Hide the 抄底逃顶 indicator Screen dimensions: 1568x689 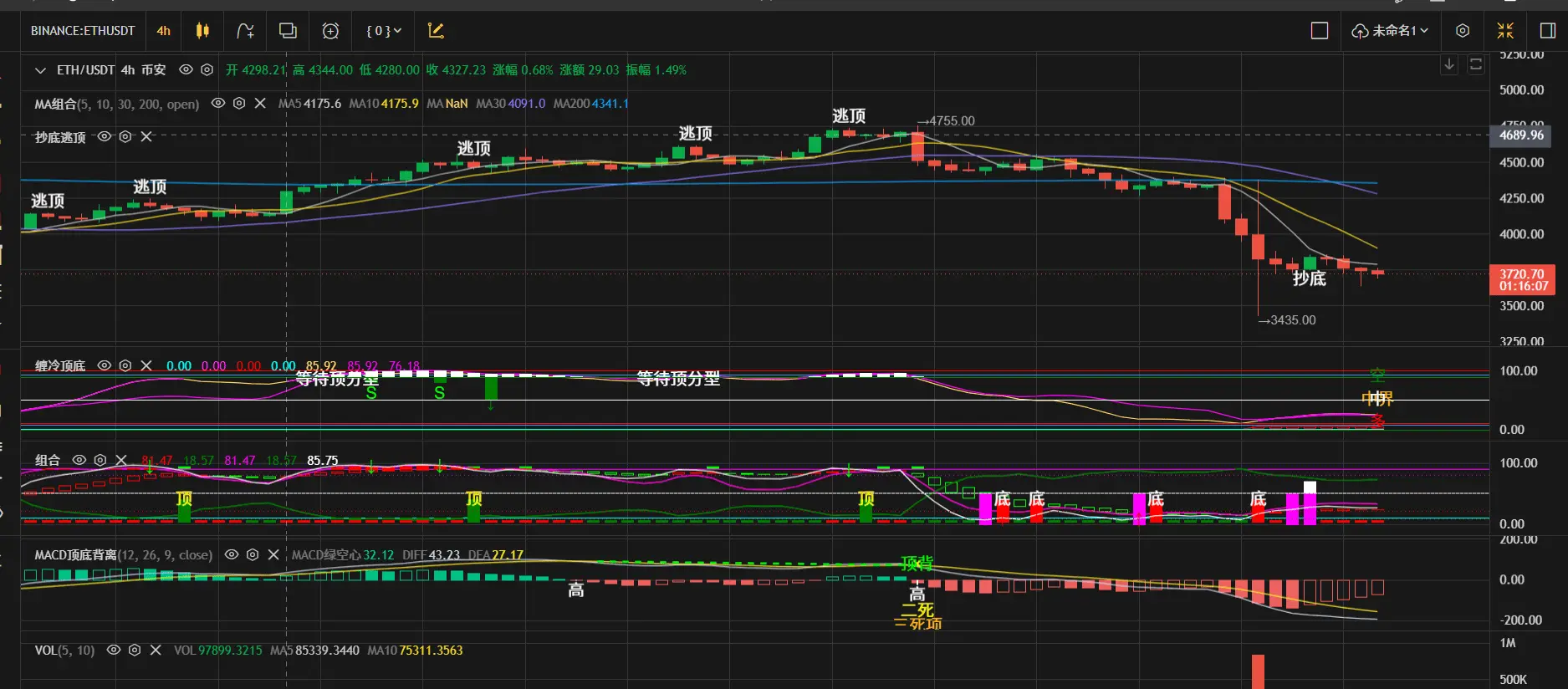pyautogui.click(x=105, y=136)
